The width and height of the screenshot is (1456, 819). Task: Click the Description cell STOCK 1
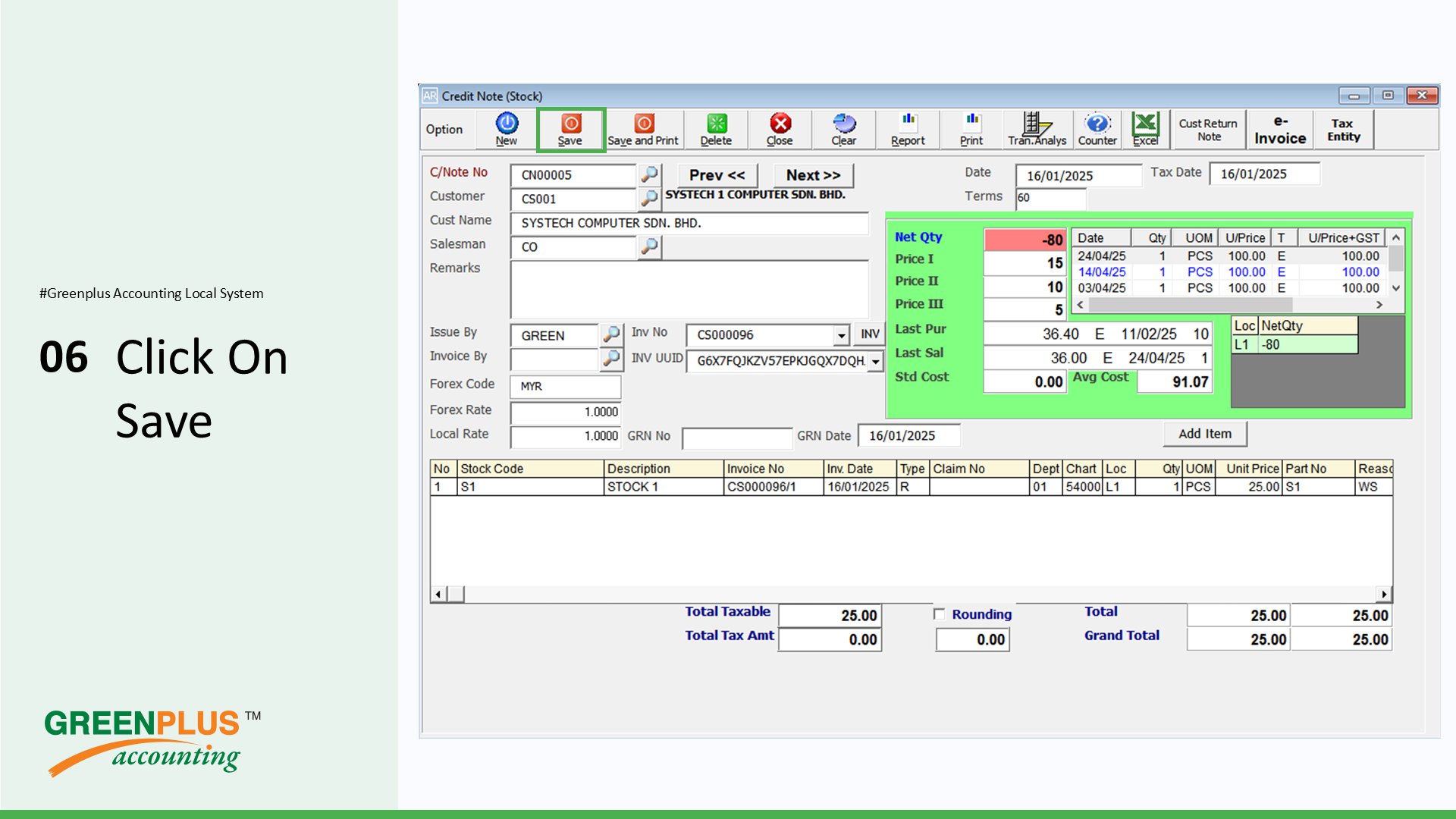click(x=664, y=487)
